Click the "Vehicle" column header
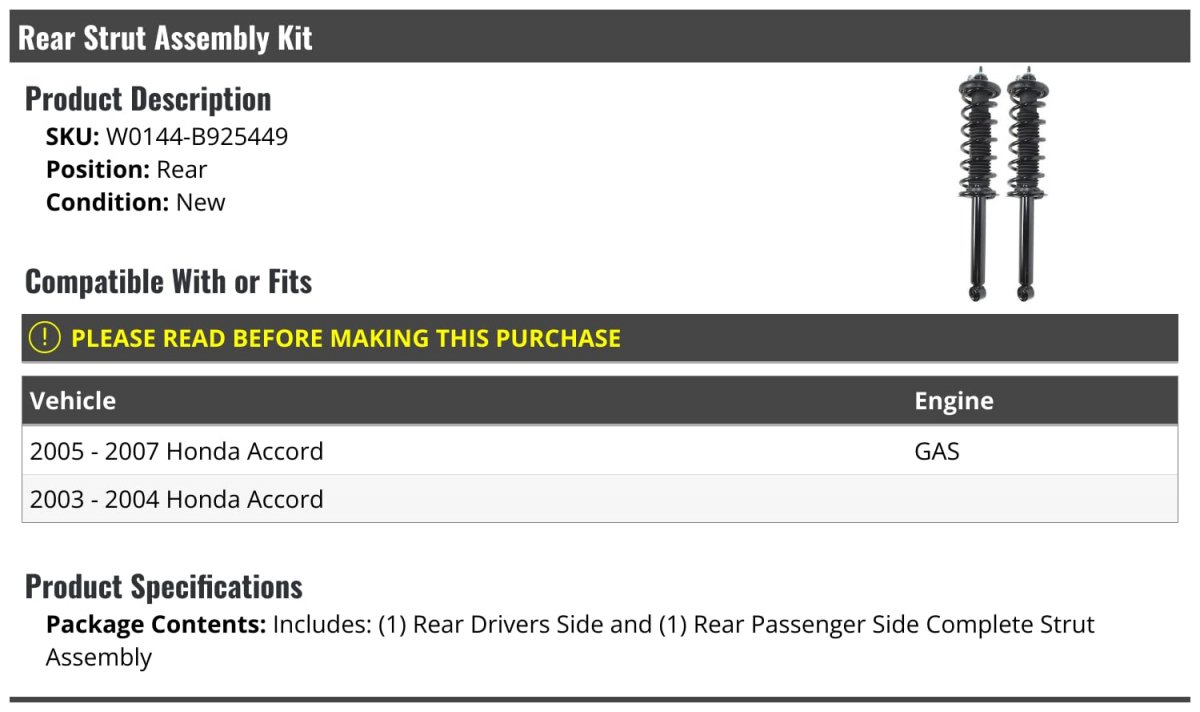This screenshot has width=1200, height=712. point(73,401)
